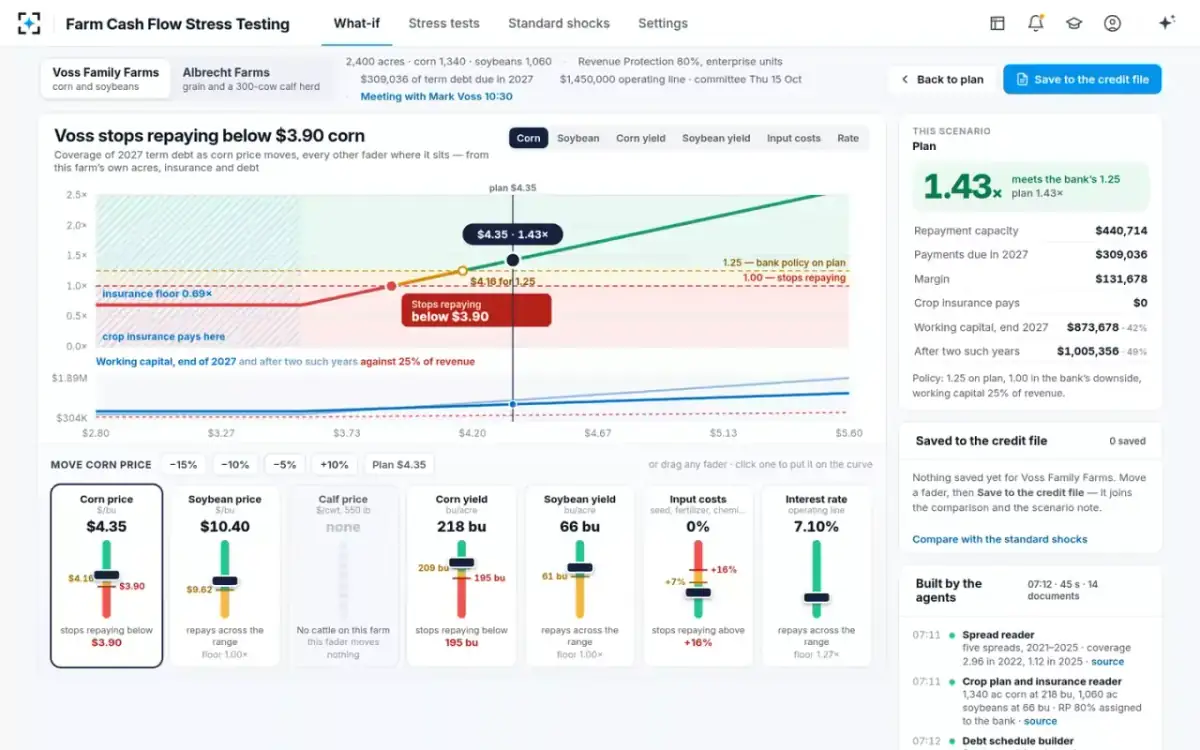Open the layout panel icon
The width and height of the screenshot is (1200, 750).
[x=997, y=23]
